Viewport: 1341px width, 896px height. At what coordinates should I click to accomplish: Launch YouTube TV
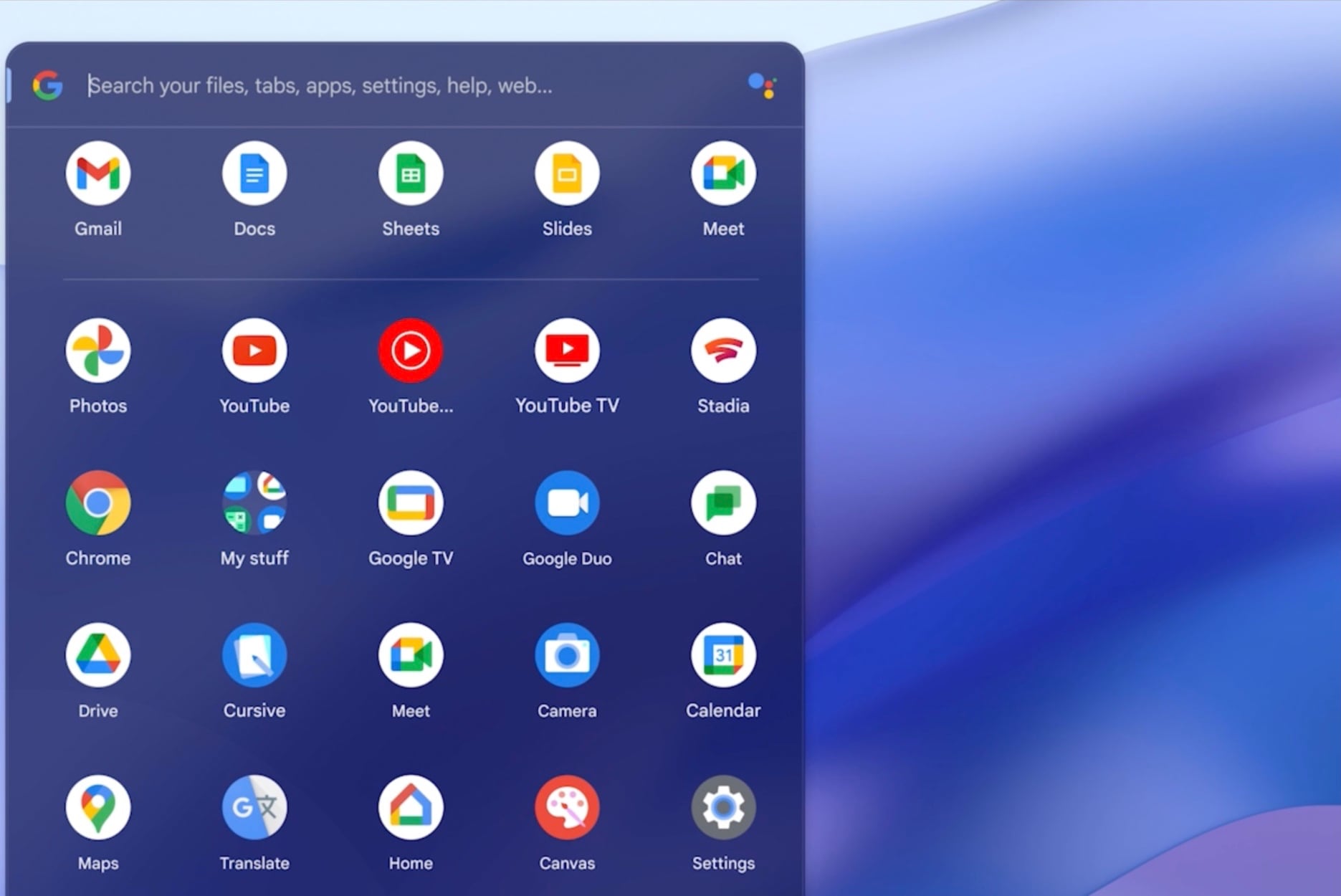pos(567,351)
